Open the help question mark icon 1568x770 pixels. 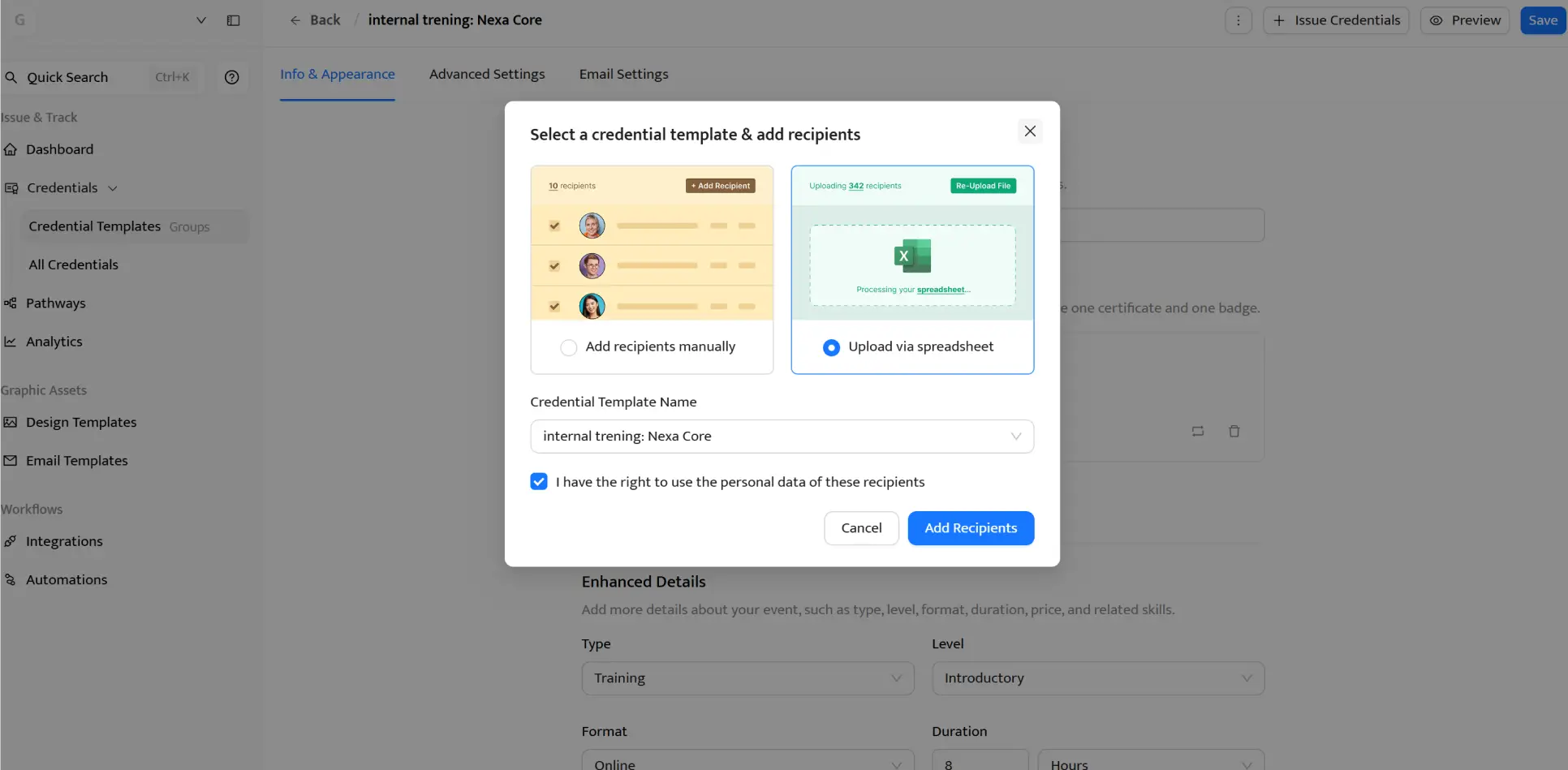[x=231, y=77]
